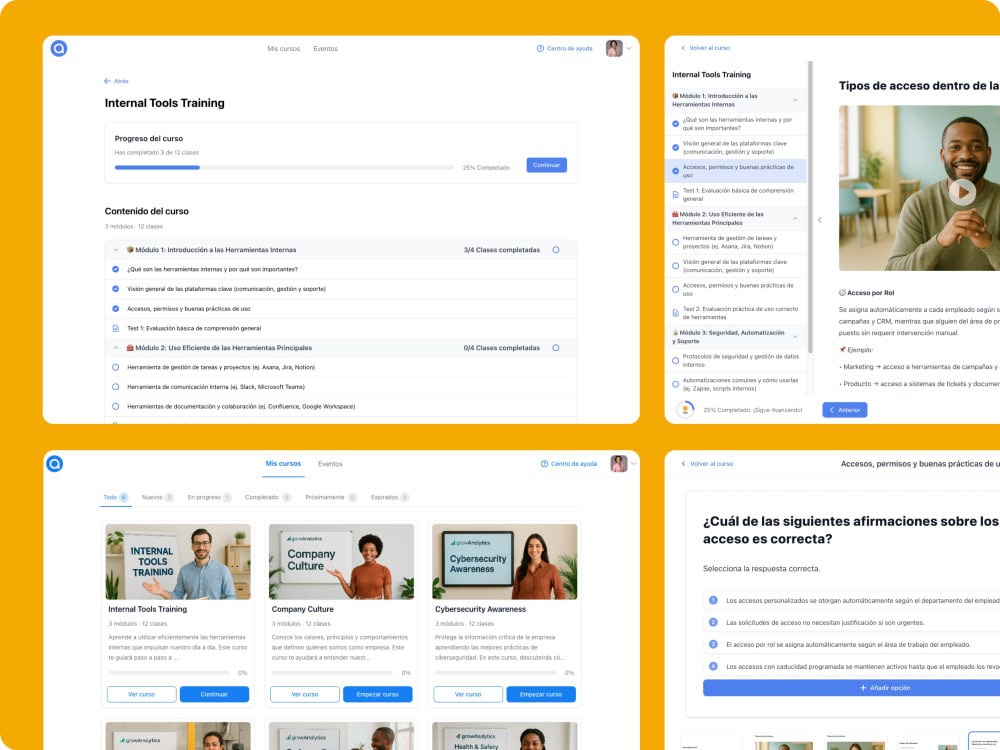Collapse Módulo 1 in lesson sidebar
The width and height of the screenshot is (1000, 750).
tap(795, 100)
